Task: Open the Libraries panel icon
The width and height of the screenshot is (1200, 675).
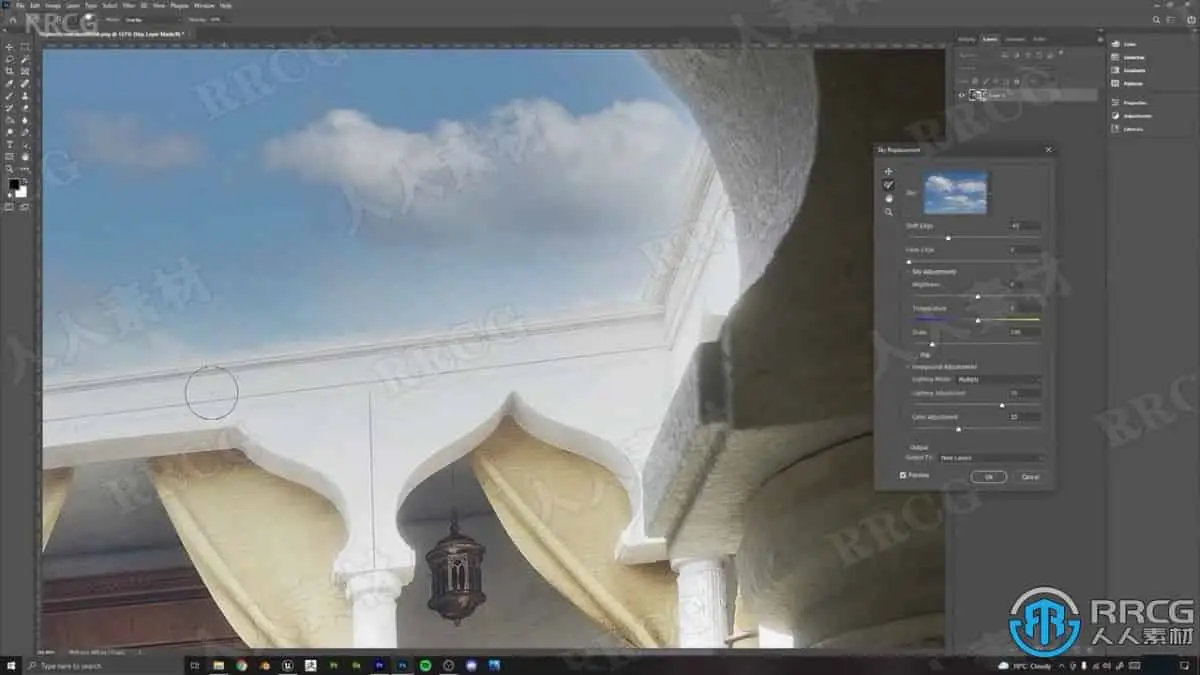Action: coord(1116,128)
